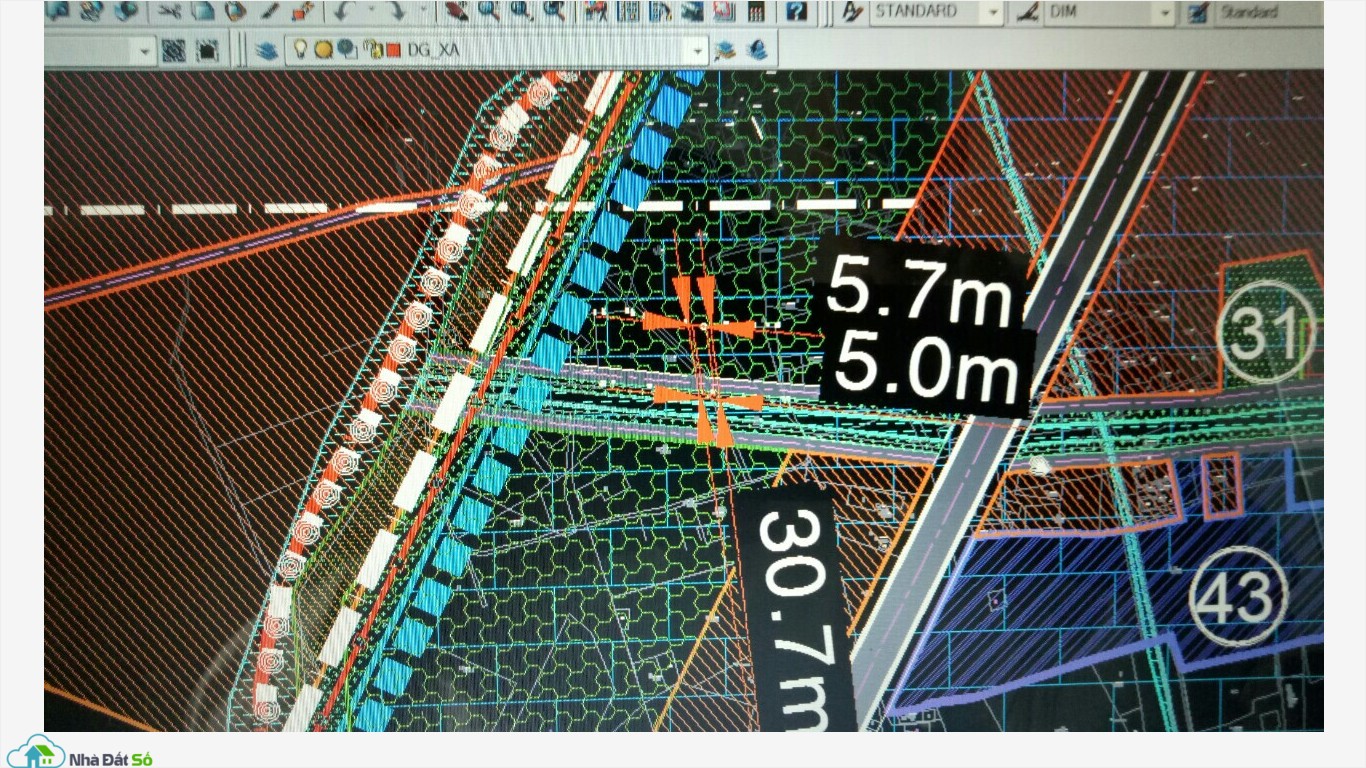1366x768 pixels.
Task: Open the DesignCenter icon
Action: tap(628, 11)
